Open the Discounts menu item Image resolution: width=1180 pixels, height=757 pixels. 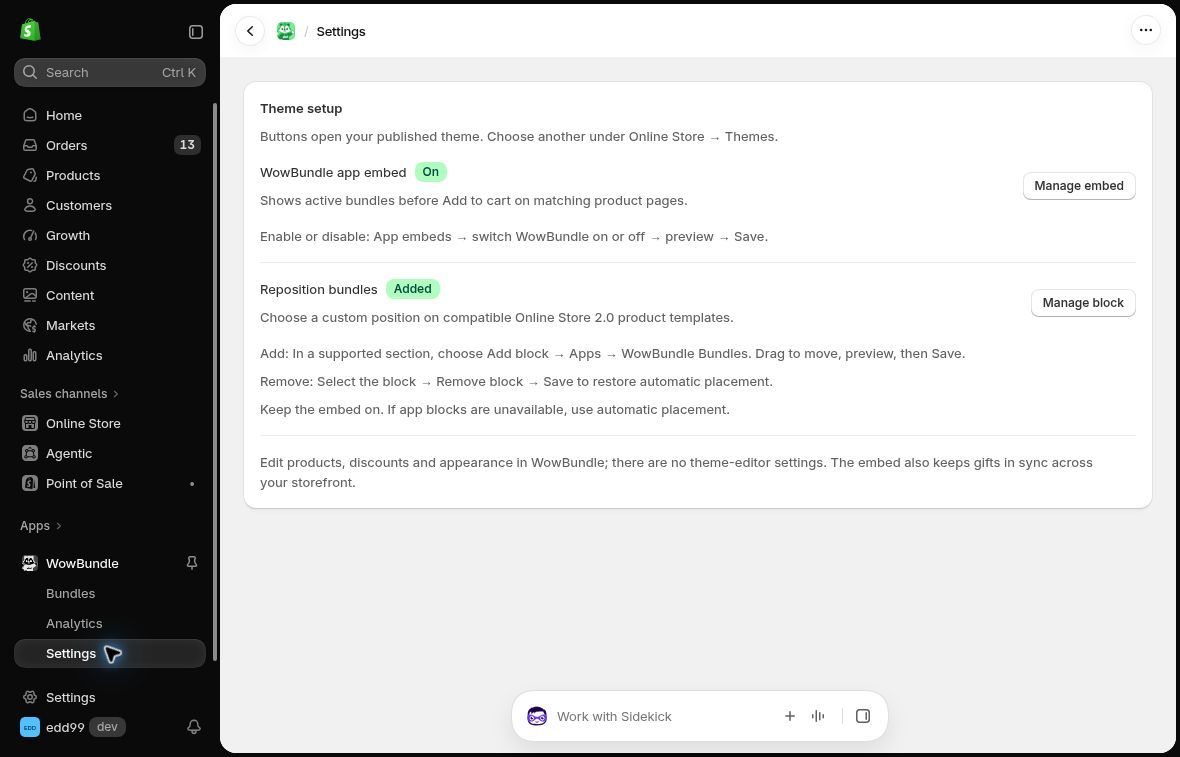click(109, 266)
